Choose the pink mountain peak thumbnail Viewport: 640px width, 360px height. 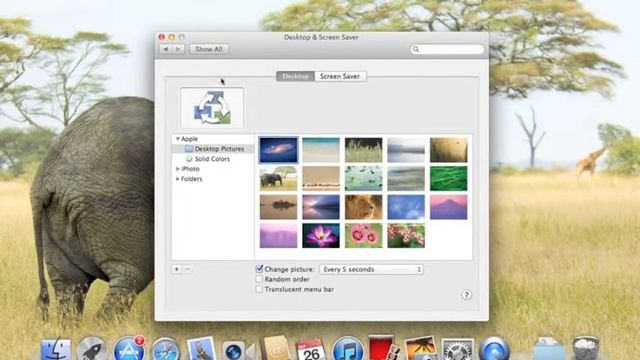click(448, 207)
